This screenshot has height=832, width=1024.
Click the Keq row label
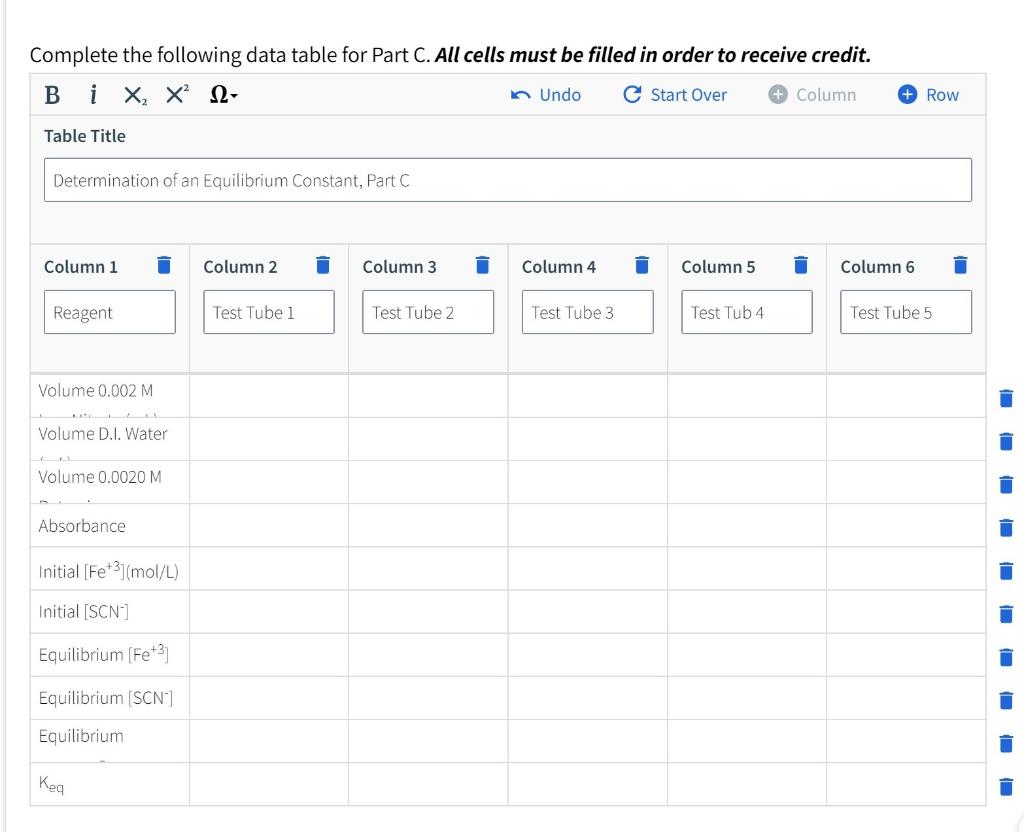[51, 784]
